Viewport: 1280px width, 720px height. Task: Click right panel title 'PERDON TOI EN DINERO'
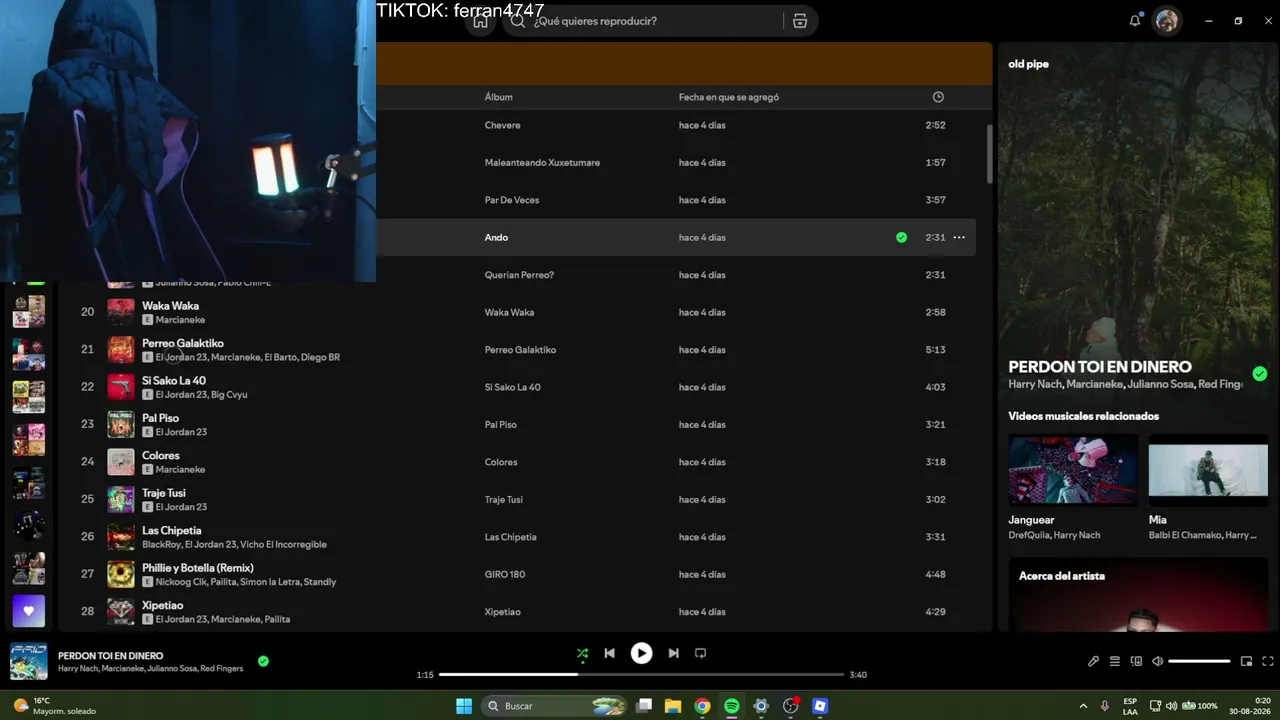pyautogui.click(x=1100, y=367)
